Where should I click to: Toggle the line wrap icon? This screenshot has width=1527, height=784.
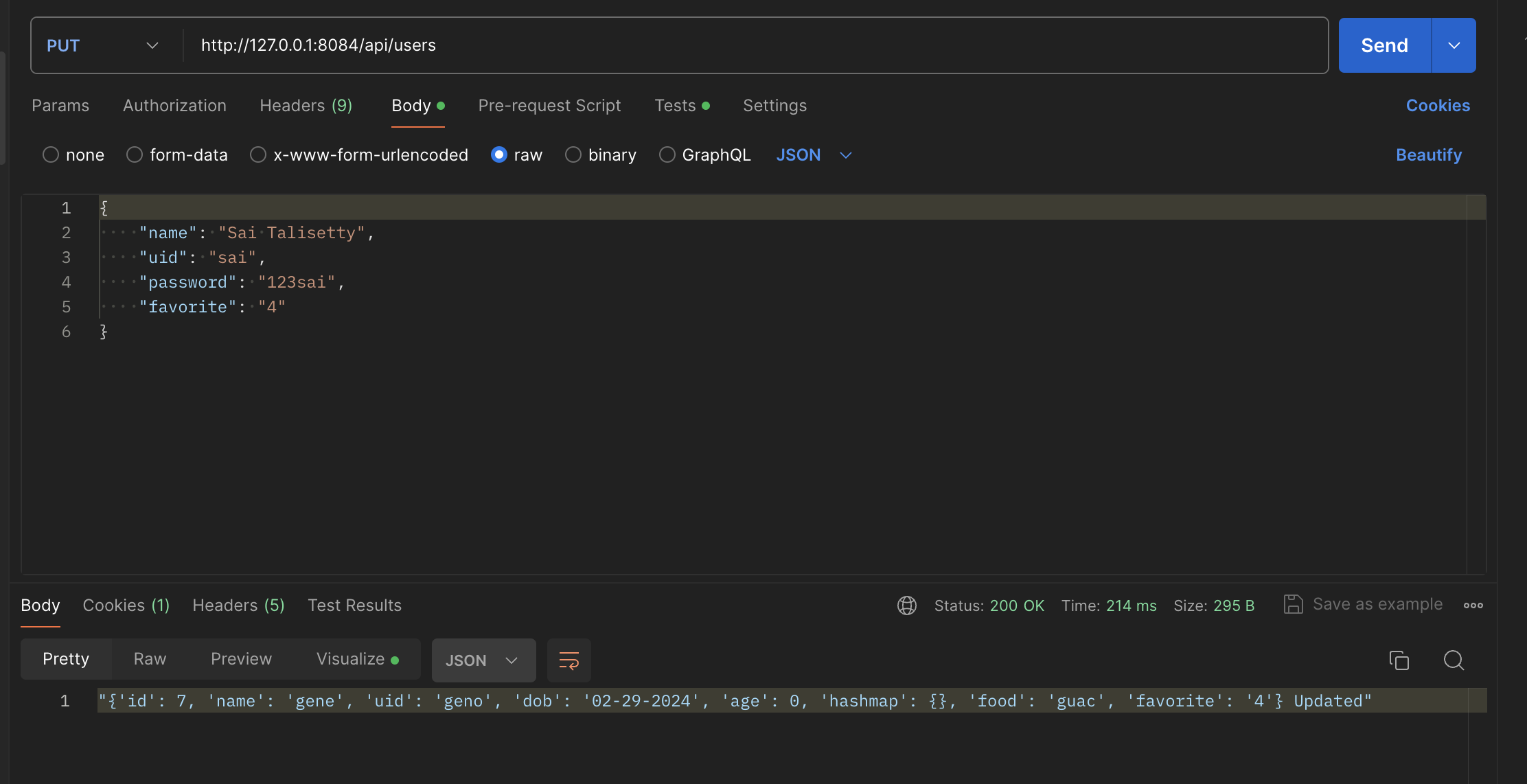(569, 660)
